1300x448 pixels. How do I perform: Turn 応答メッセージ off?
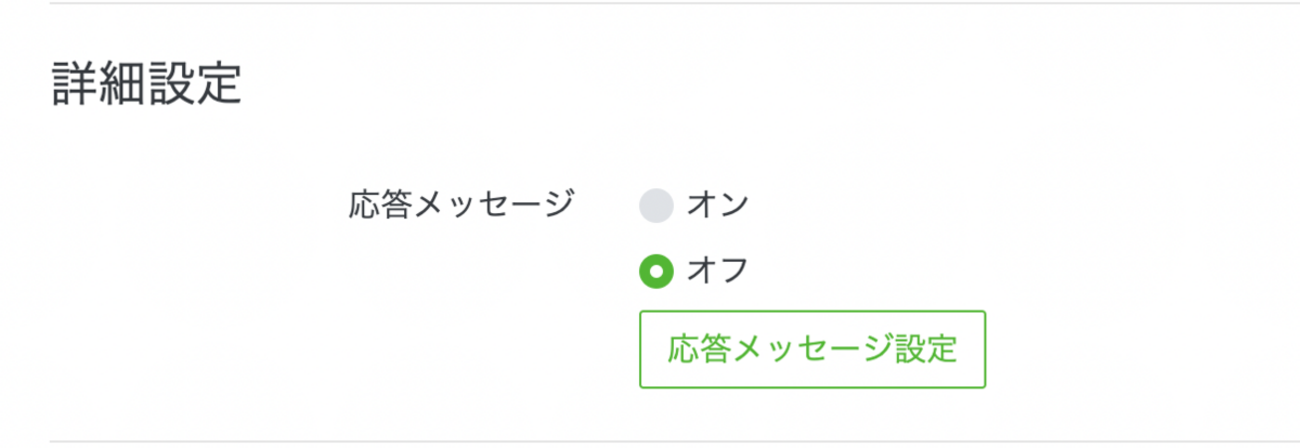[x=656, y=270]
